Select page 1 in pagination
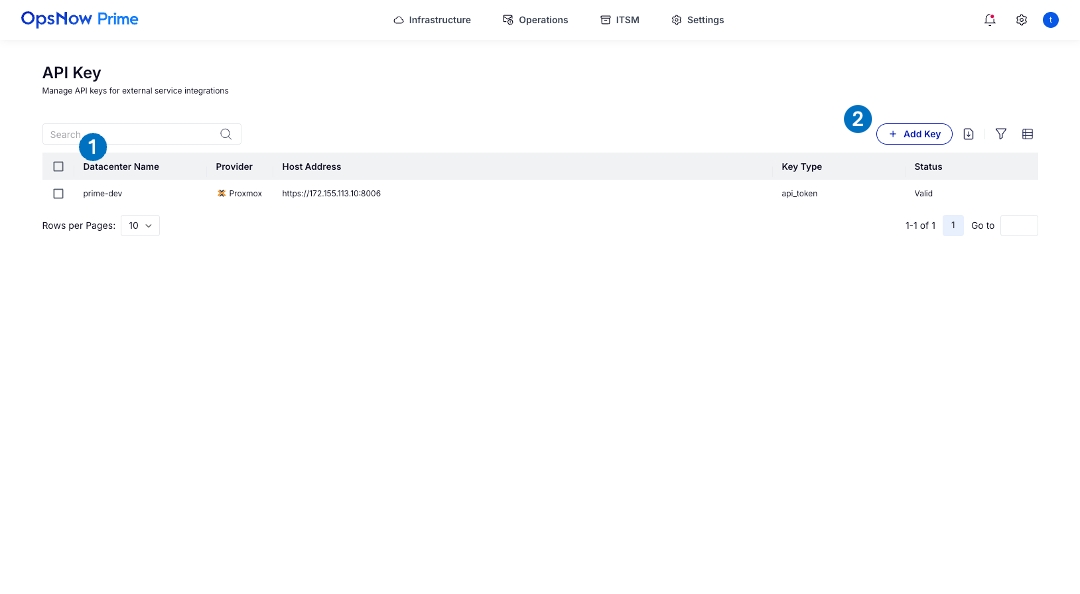This screenshot has width=1080, height=594. tap(953, 226)
